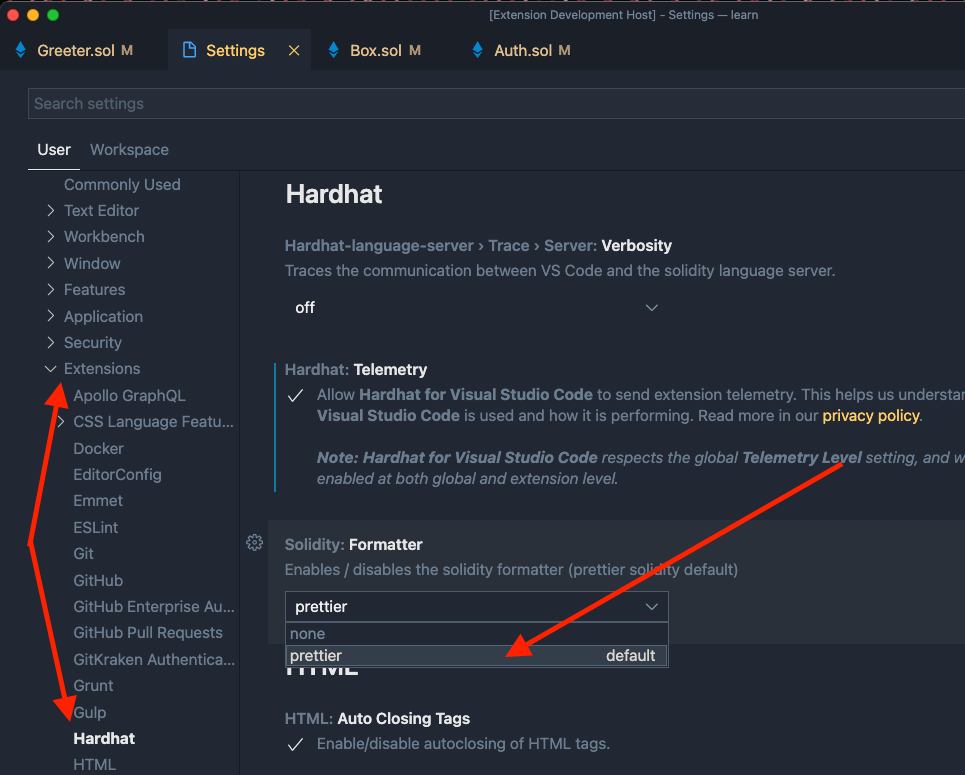Select Grunt extension settings
965x775 pixels.
point(93,686)
